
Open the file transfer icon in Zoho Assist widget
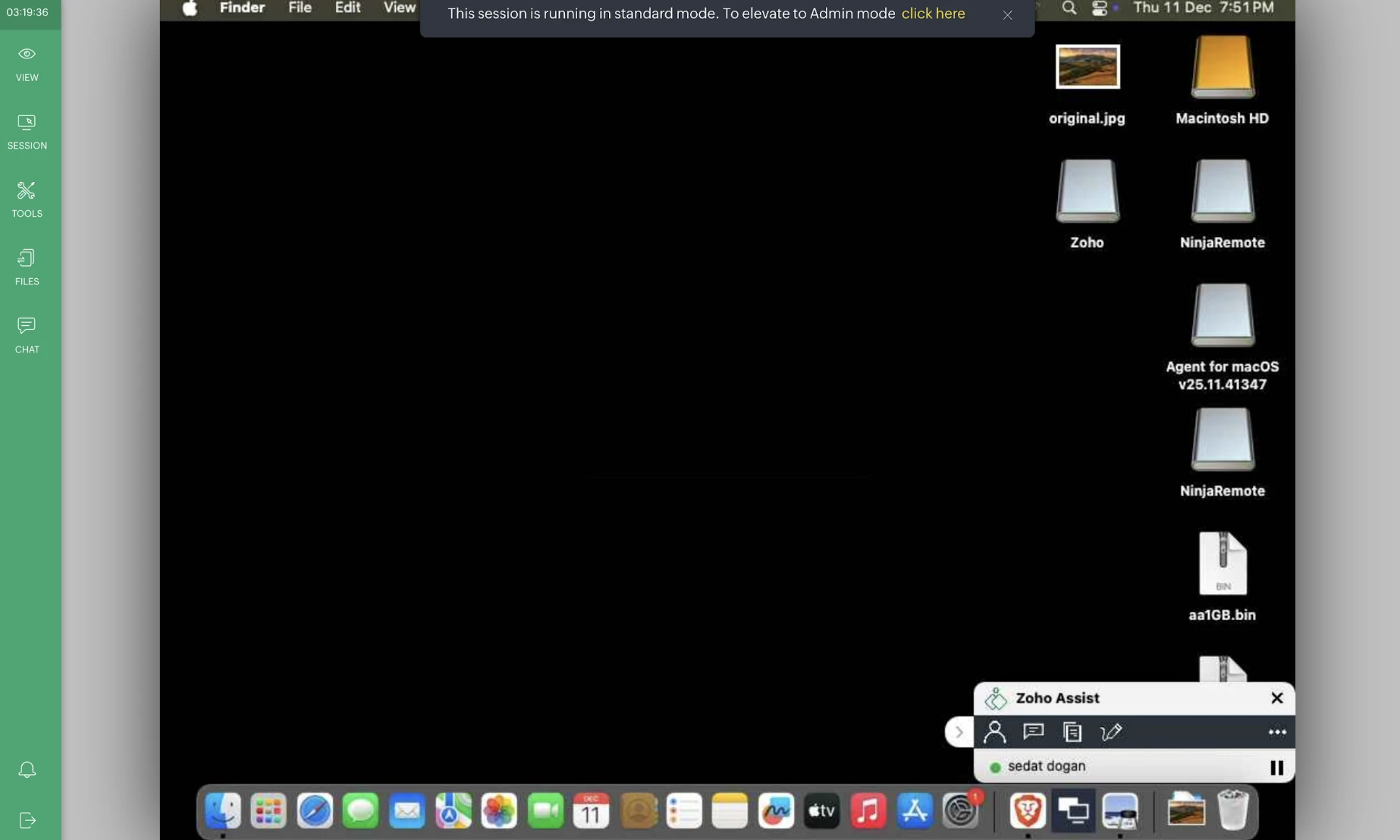point(1072,732)
